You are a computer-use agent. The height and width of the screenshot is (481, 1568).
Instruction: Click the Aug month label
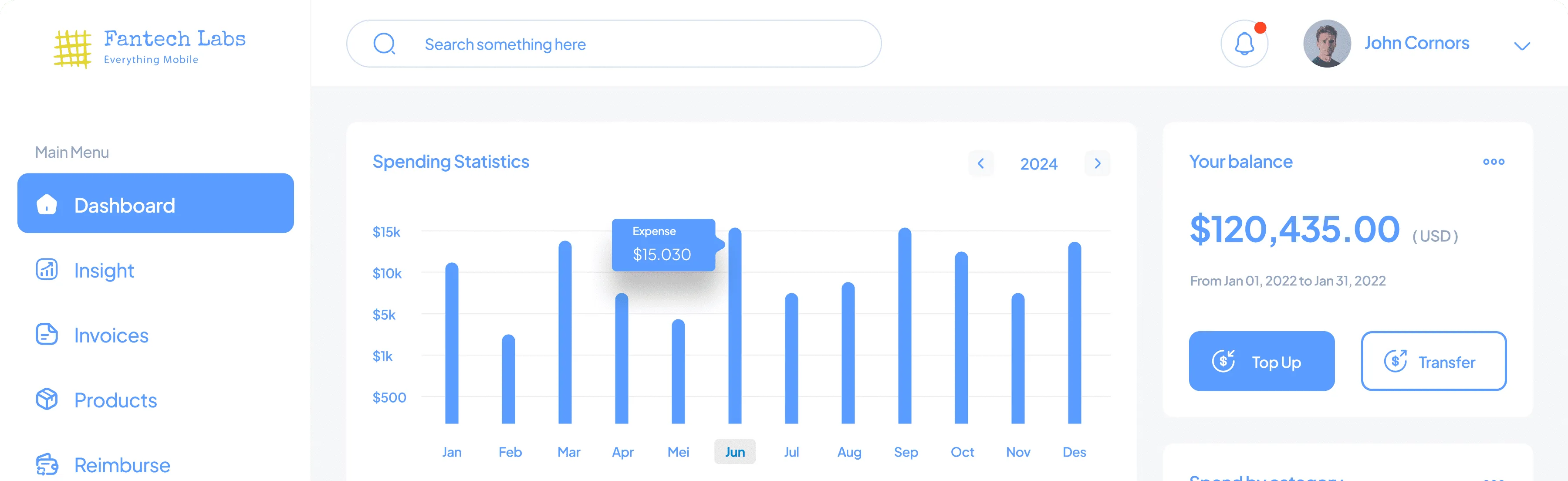(x=849, y=452)
